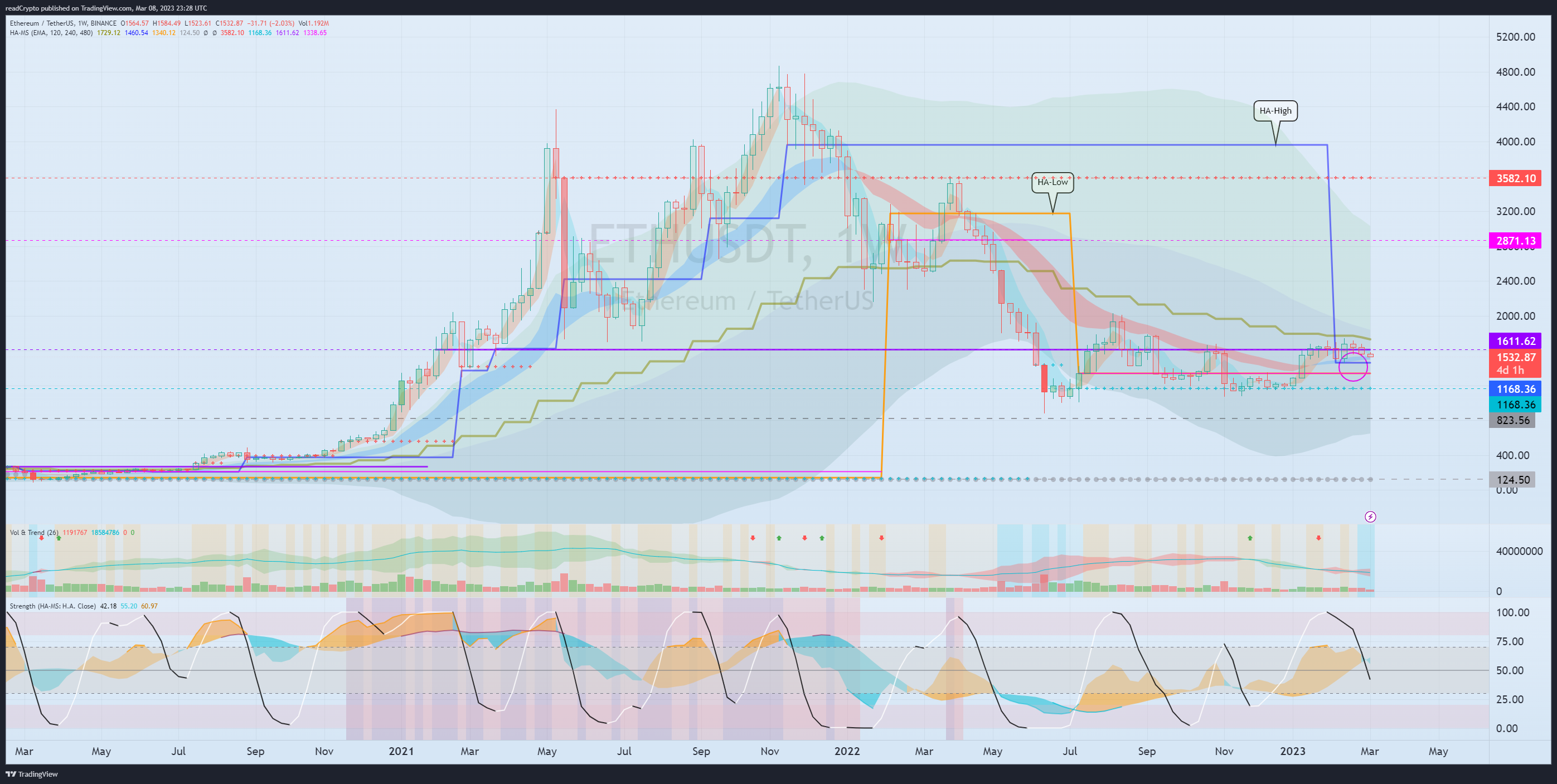This screenshot has width=1557, height=784.
Task: Open the Vol & Trend (26) indicator legend
Action: [34, 533]
